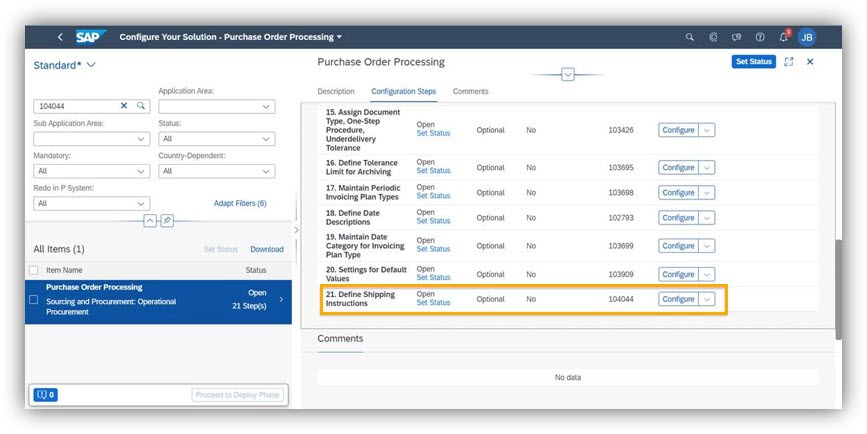Collapse the filter header with the up chevron
The height and width of the screenshot is (434, 867).
click(150, 221)
